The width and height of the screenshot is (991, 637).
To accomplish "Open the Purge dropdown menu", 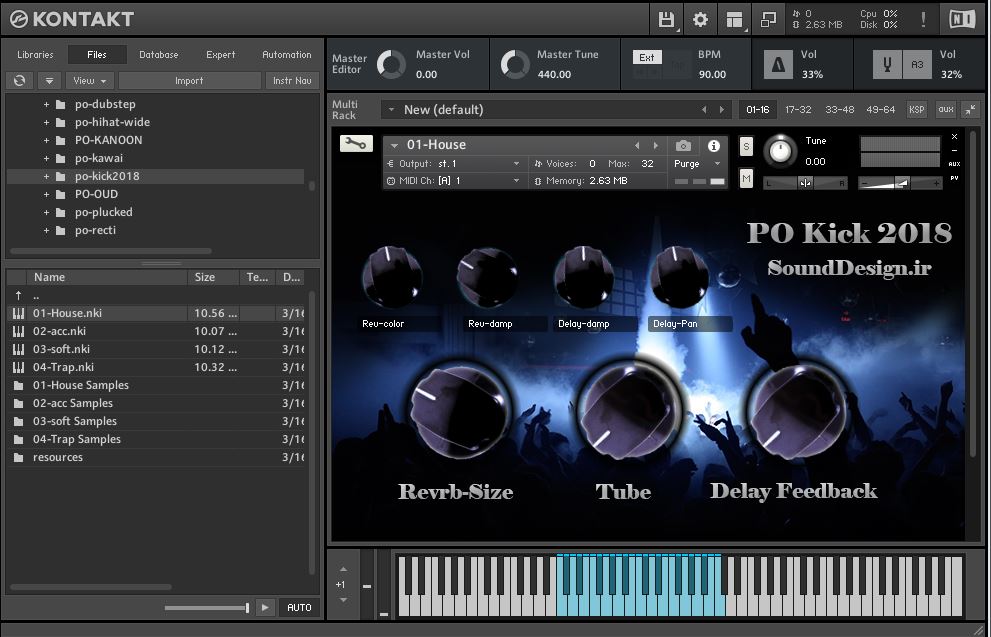I will coord(697,164).
